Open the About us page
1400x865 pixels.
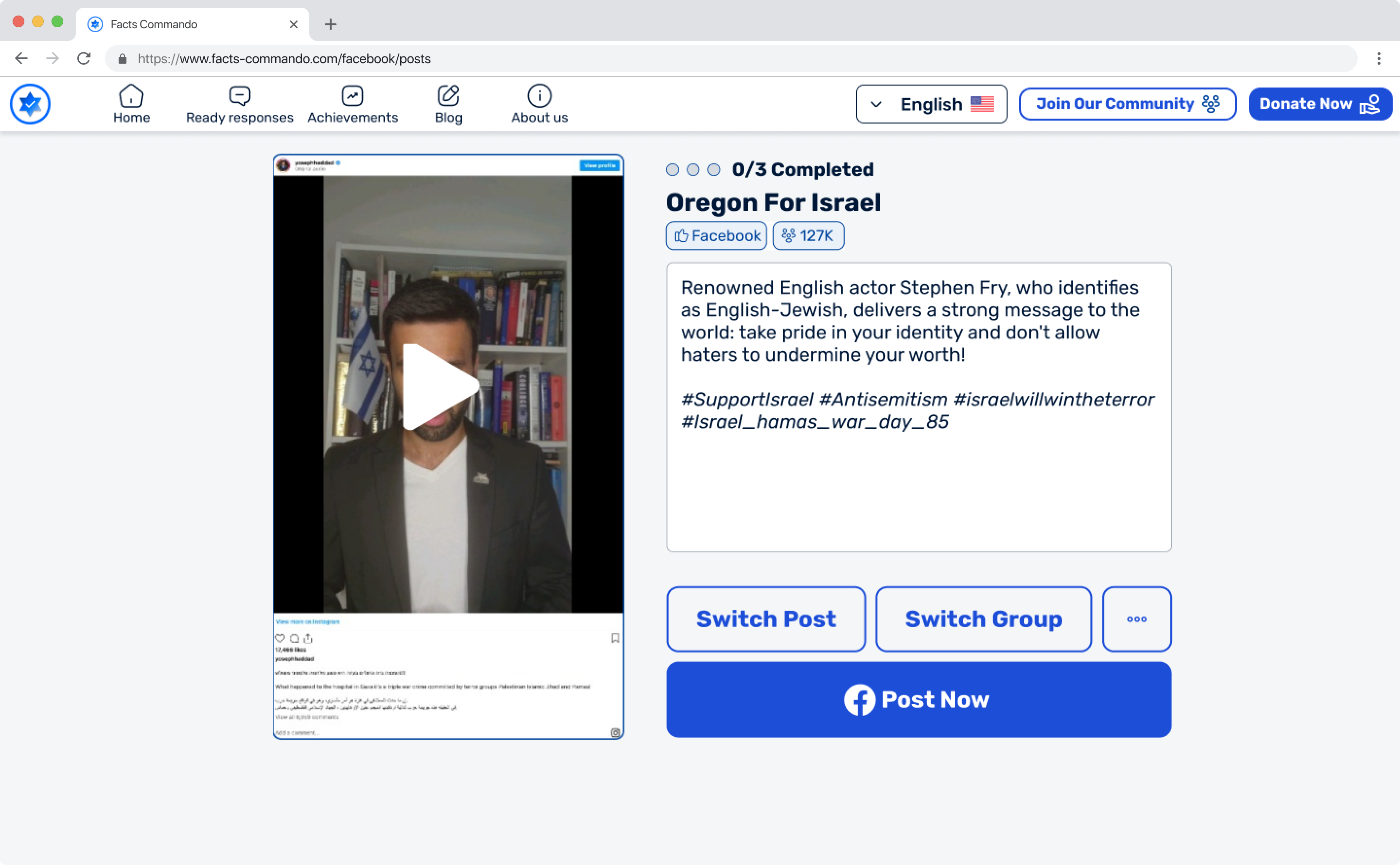pos(539,104)
